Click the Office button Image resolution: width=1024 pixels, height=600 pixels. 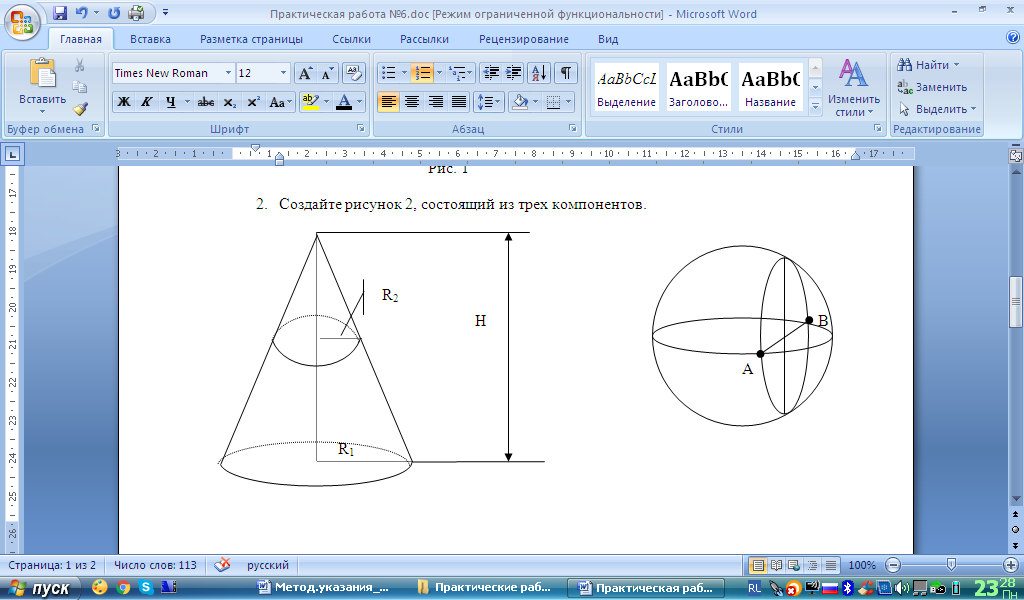pyautogui.click(x=22, y=22)
